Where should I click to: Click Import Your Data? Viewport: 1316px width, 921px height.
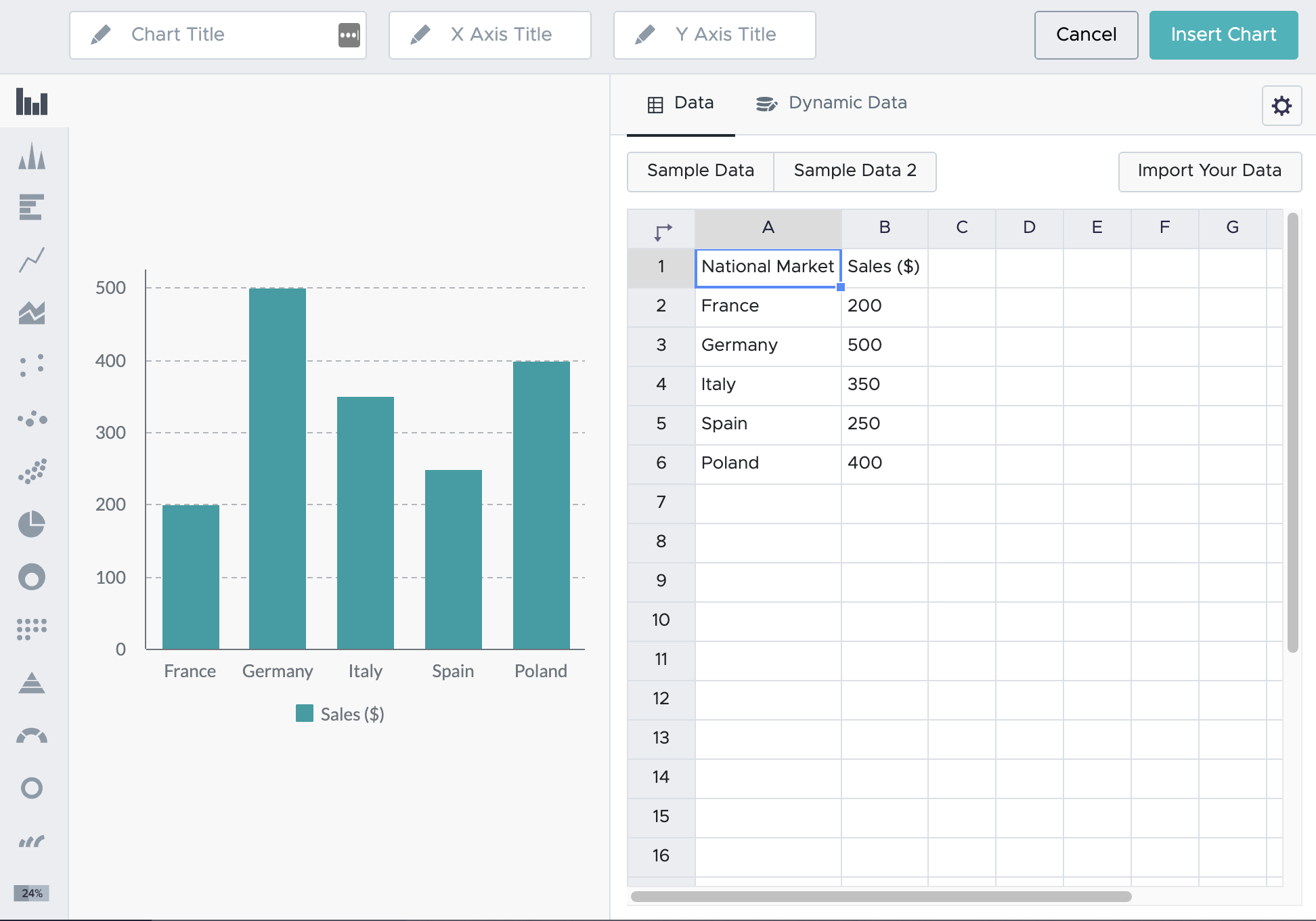[1210, 171]
